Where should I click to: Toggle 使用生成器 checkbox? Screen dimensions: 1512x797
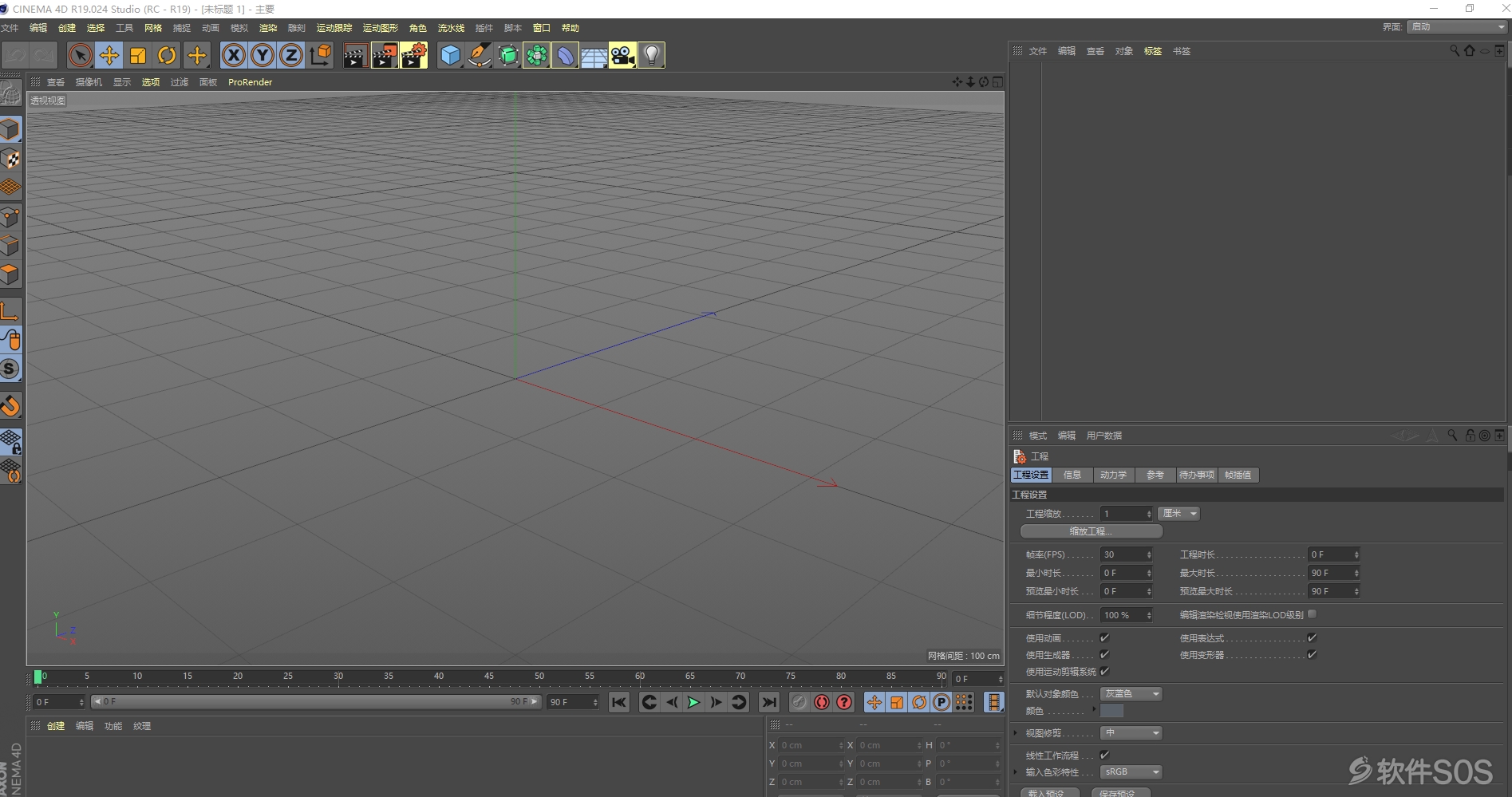[1104, 654]
